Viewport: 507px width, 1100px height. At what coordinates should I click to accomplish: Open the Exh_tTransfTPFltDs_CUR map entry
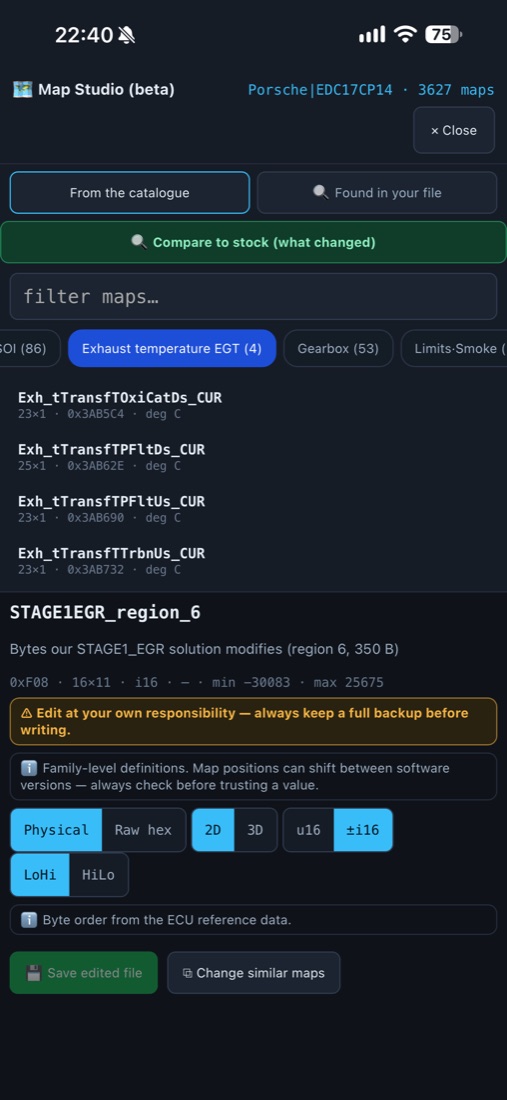pyautogui.click(x=111, y=457)
